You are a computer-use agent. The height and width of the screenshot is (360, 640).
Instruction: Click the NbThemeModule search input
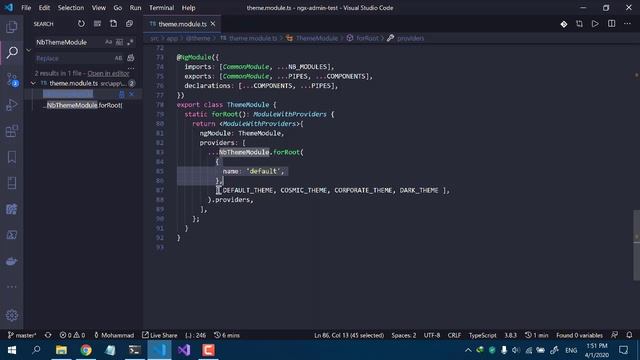[x=69, y=42]
